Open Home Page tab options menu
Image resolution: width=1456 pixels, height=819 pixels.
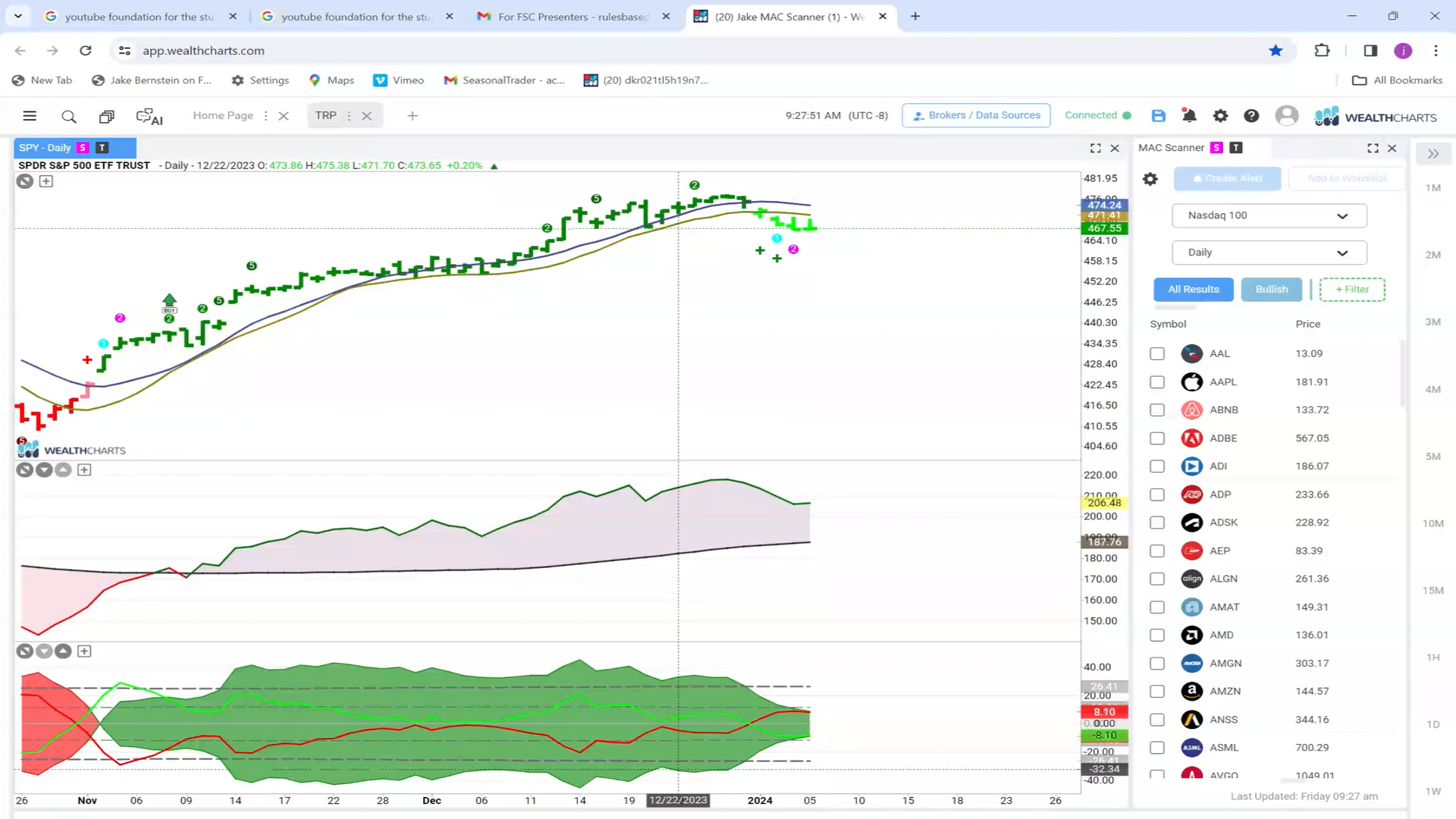(265, 116)
